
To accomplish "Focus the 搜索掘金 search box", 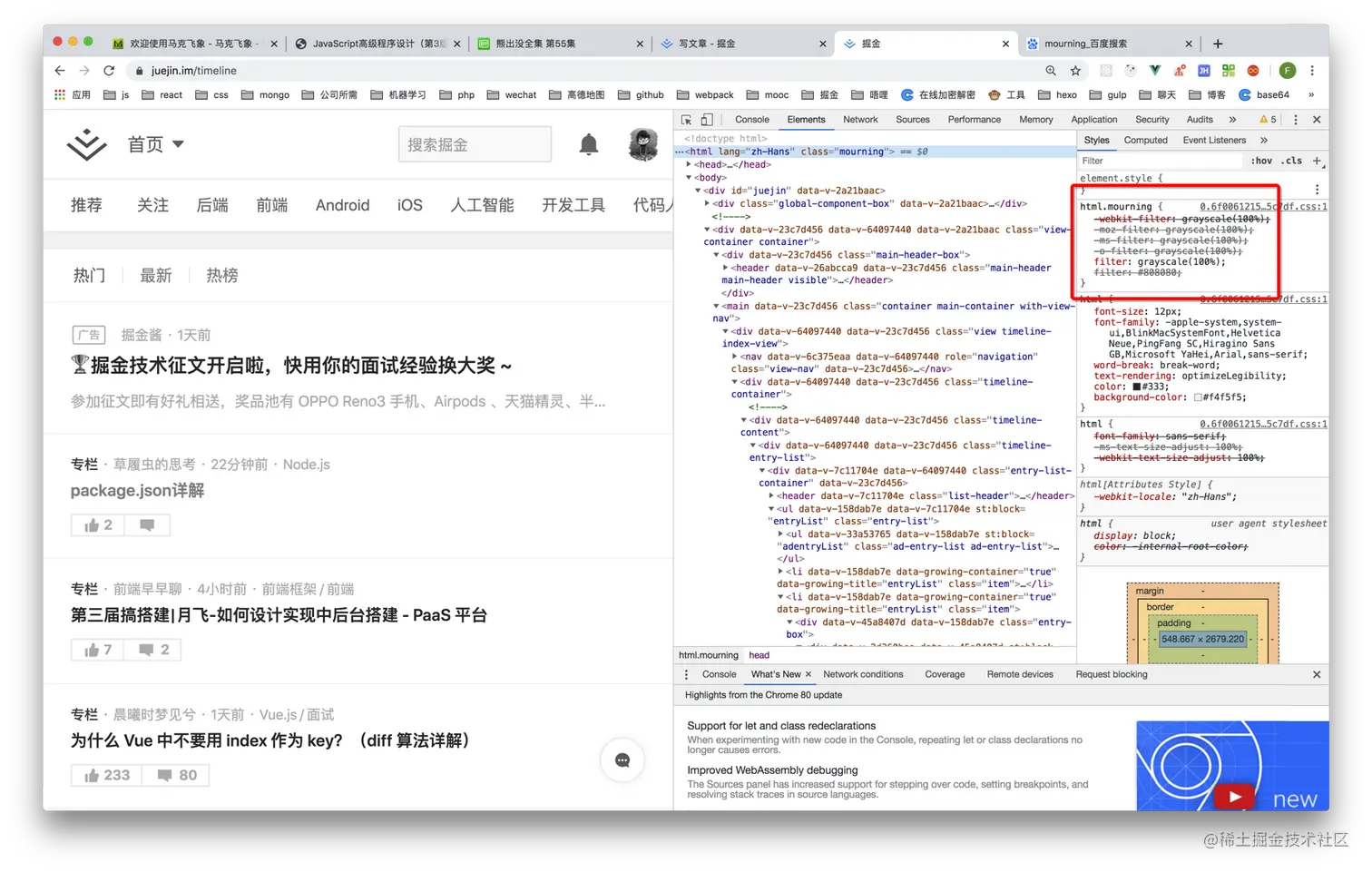I will [475, 144].
